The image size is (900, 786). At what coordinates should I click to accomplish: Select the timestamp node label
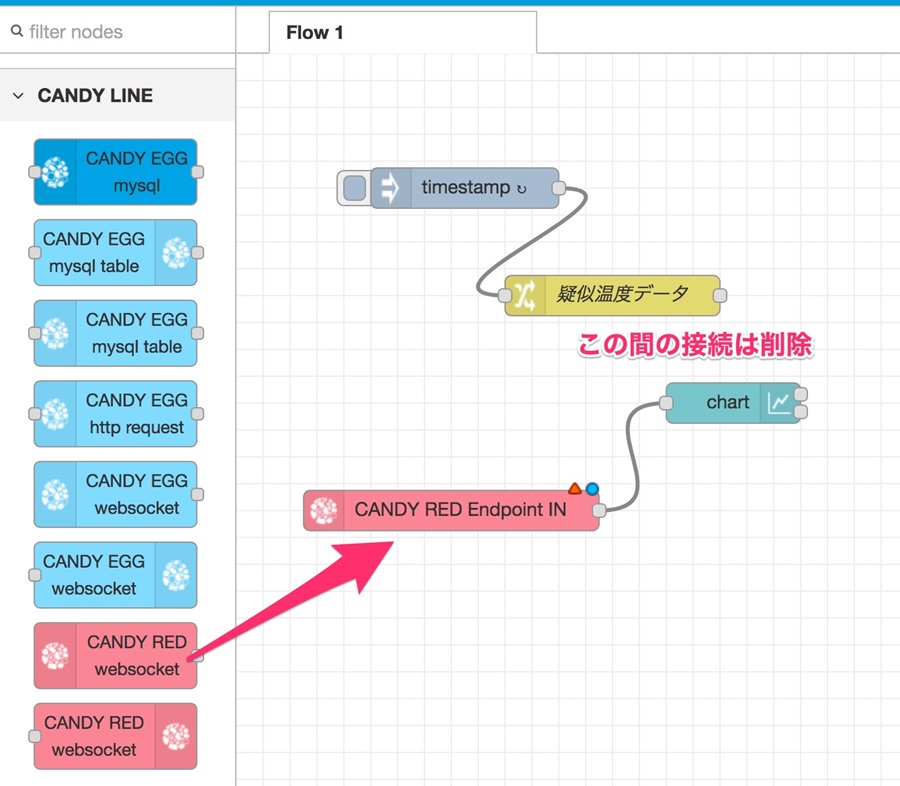tap(465, 187)
